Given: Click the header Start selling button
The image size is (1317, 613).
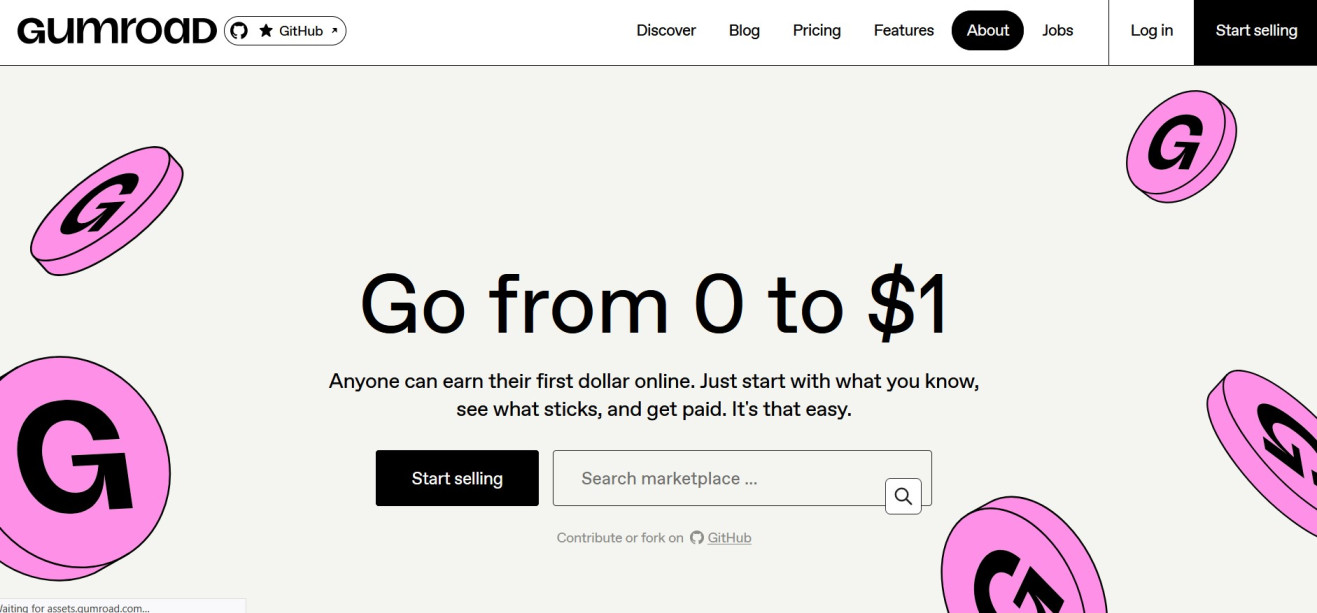Looking at the screenshot, I should pos(1256,32).
